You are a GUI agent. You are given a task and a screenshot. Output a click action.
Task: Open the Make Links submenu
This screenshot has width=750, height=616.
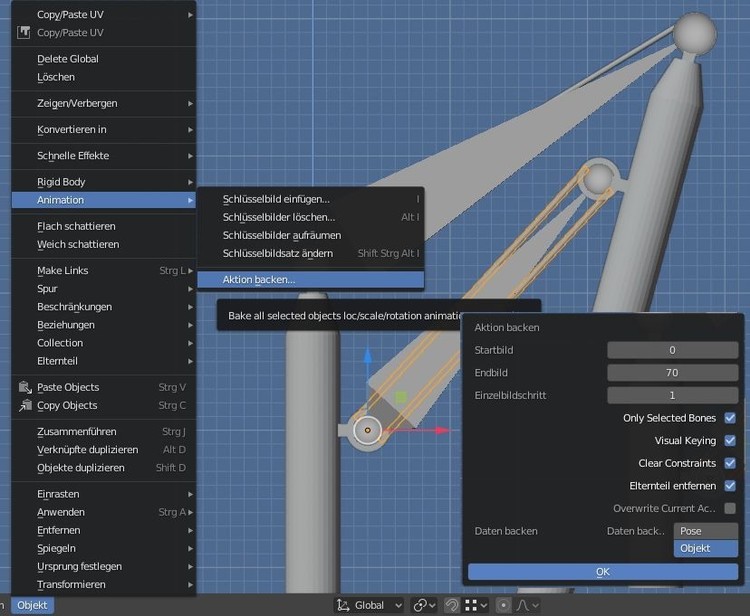[x=104, y=270]
